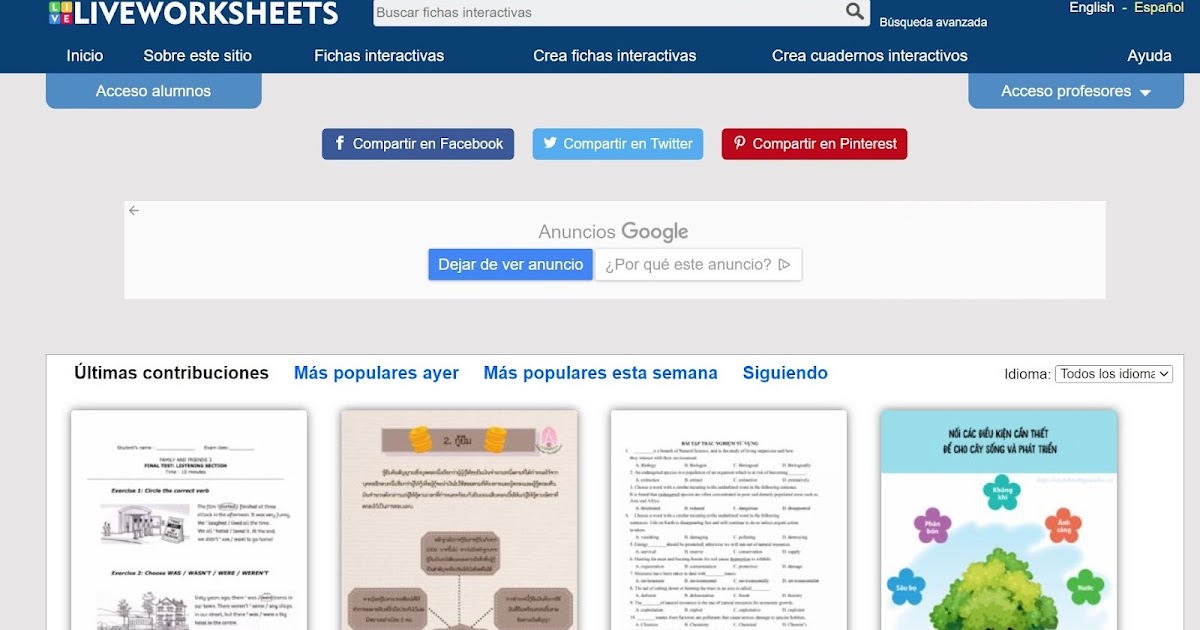Click the ad back arrow icon
The image size is (1200, 630).
tap(134, 211)
